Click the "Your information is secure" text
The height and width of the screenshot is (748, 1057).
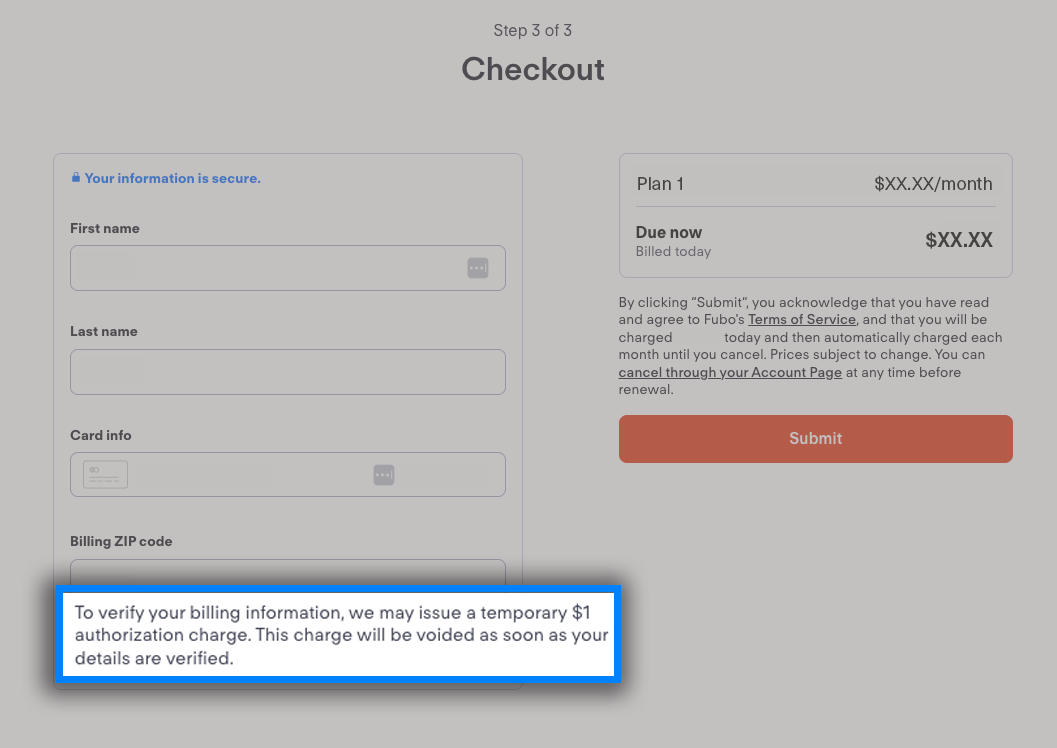pos(172,178)
